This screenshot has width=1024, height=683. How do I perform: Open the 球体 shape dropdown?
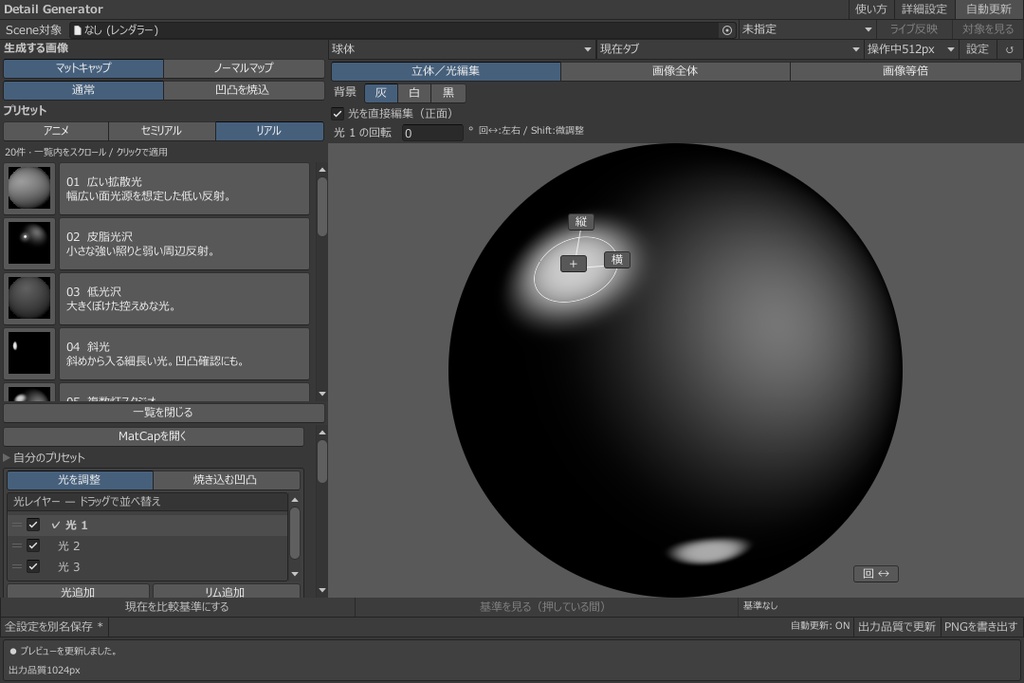tap(461, 49)
